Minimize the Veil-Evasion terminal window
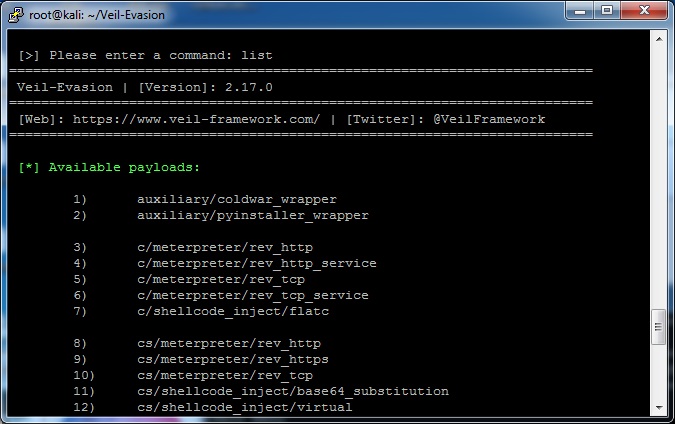Screen dimensions: 675x424 click(x=579, y=10)
